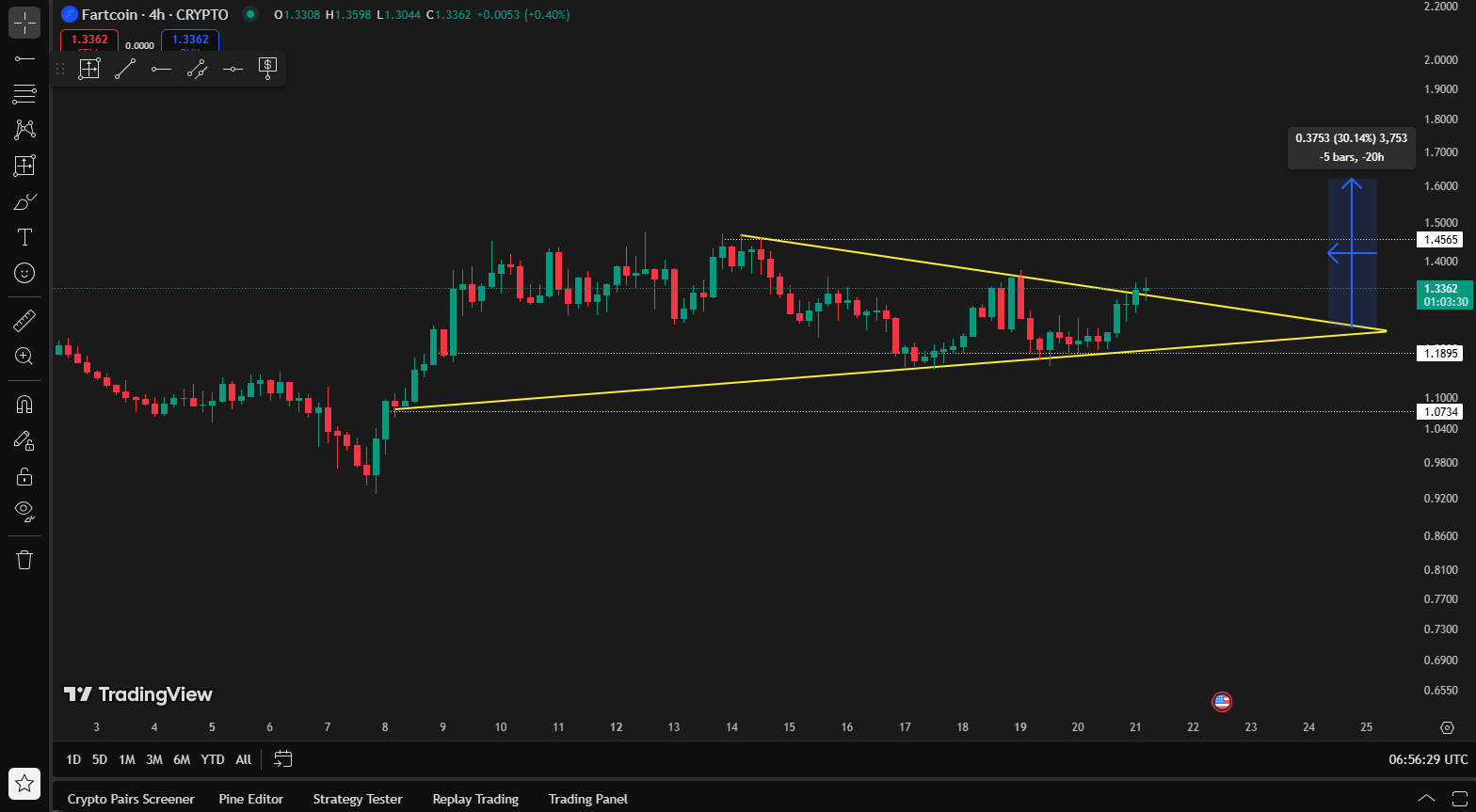Screen dimensions: 1476x812
Task: Open the Pine Editor tab
Action: [x=251, y=799]
